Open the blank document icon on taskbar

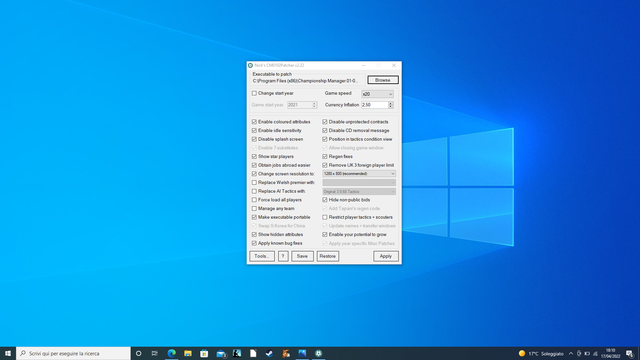coord(253,353)
